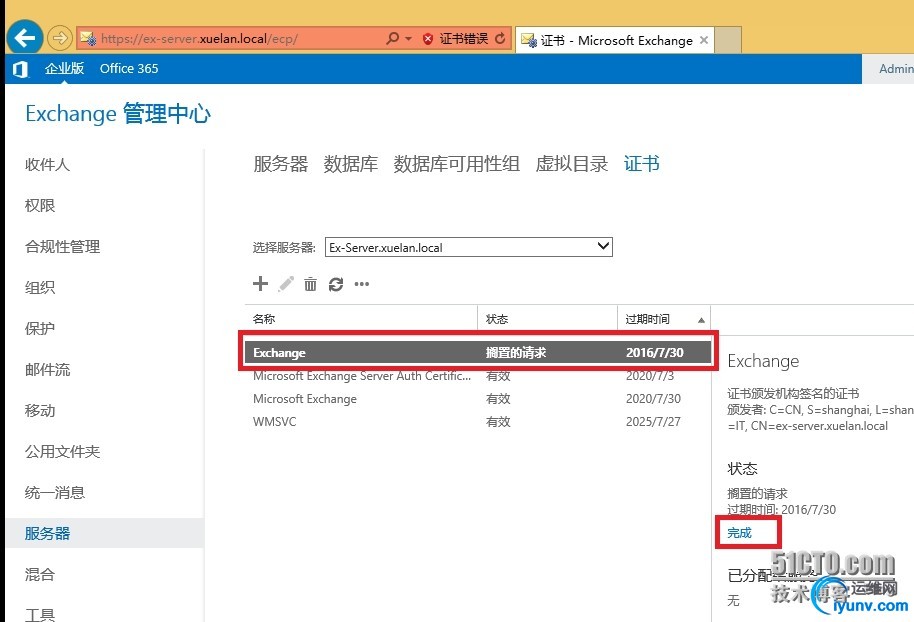Switch to the 数据库 top tab
This screenshot has width=914, height=622.
tap(351, 164)
